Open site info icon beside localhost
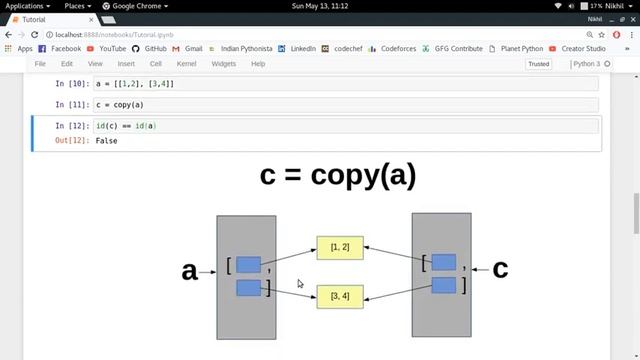This screenshot has height=360, width=640. (x=49, y=35)
